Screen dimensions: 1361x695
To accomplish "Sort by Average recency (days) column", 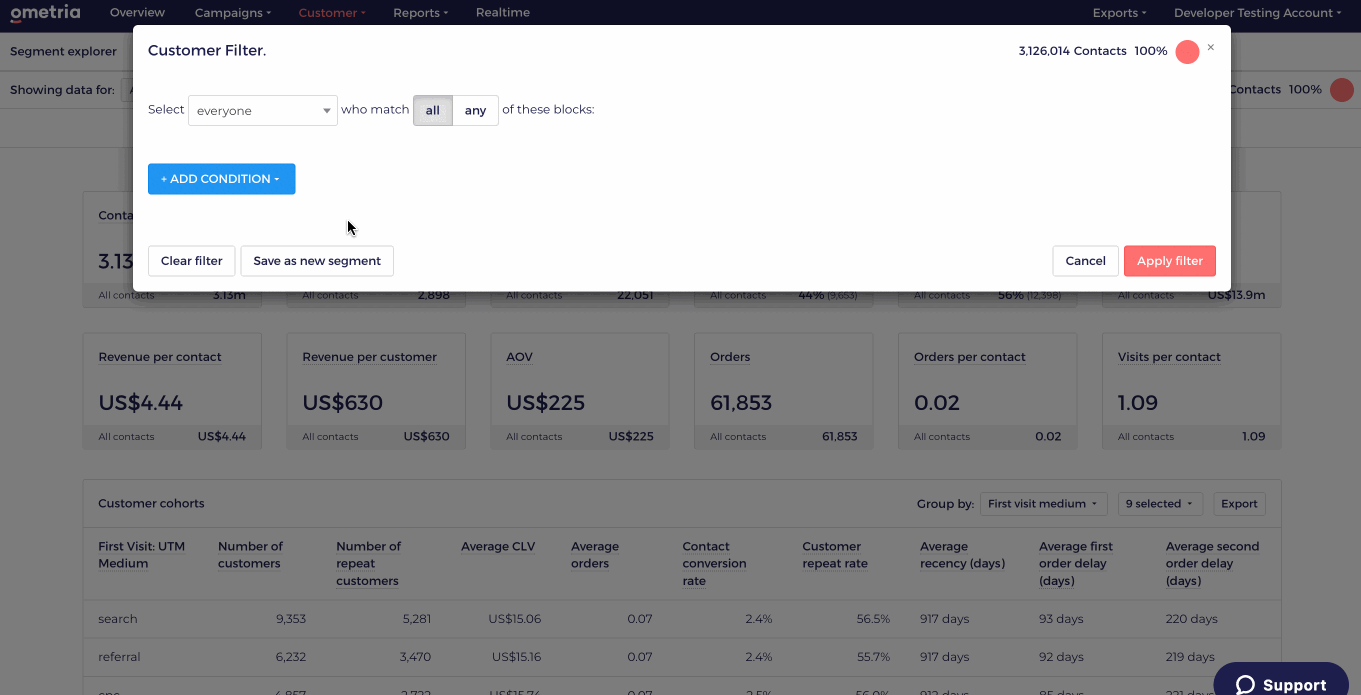I will pos(962,555).
